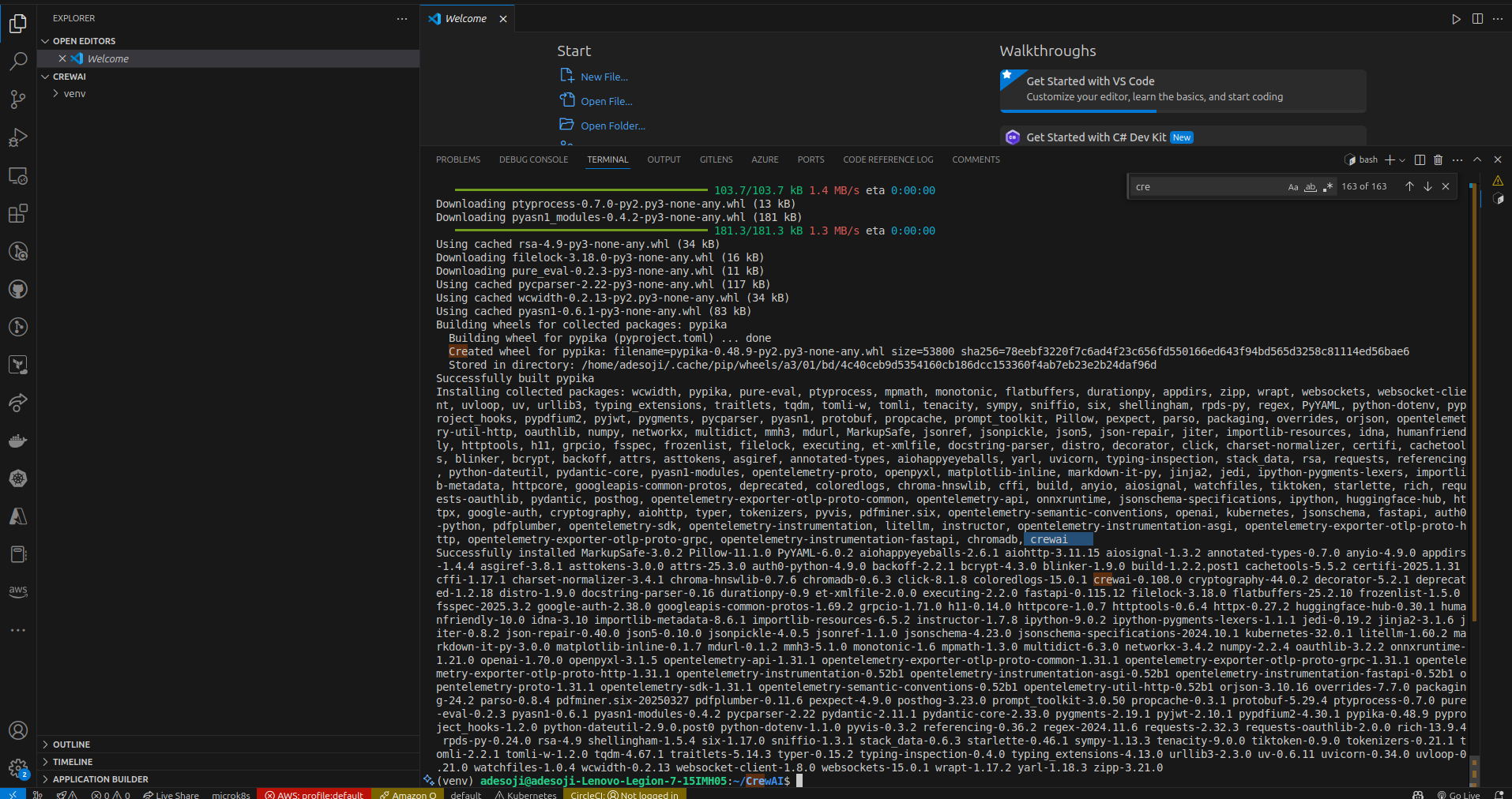Click the Open File link

(607, 101)
